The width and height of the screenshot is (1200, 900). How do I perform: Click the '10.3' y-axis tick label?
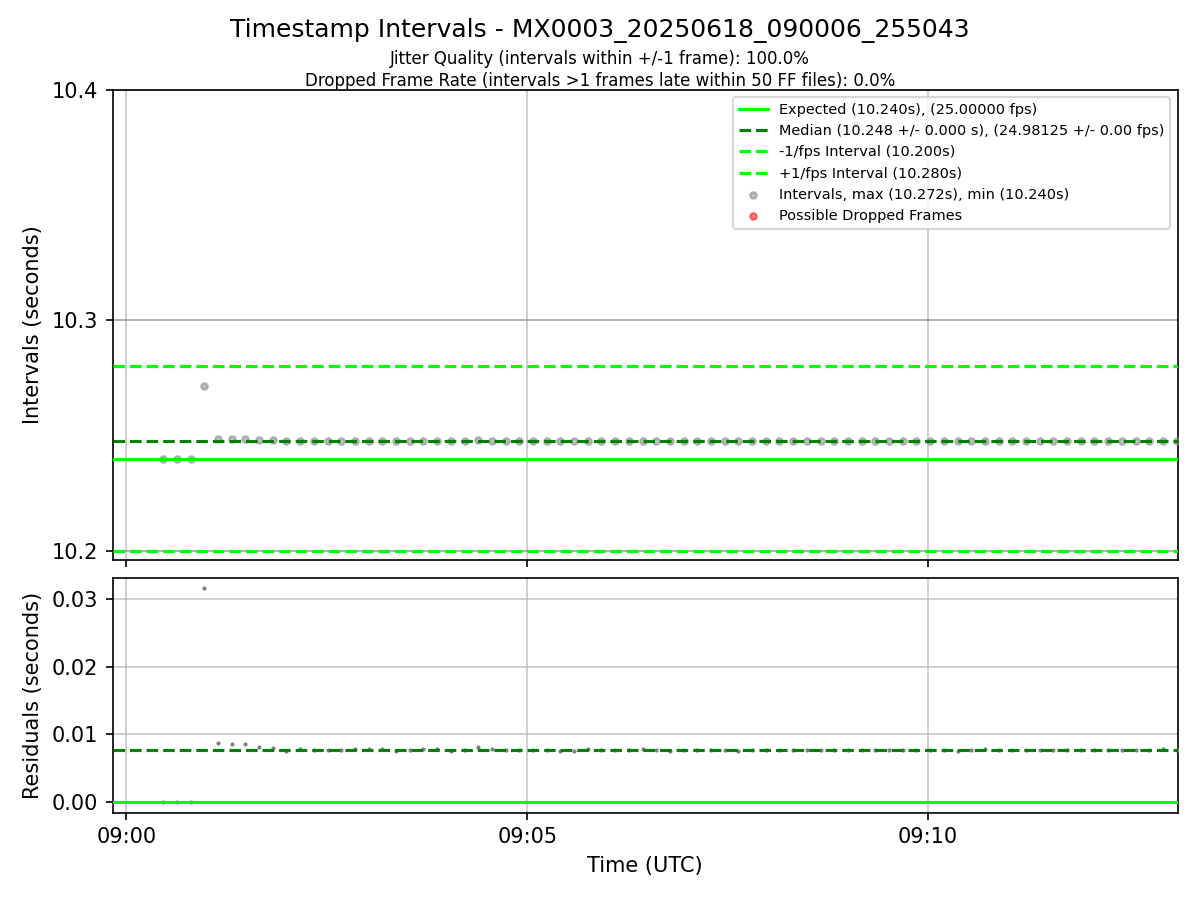coord(75,321)
